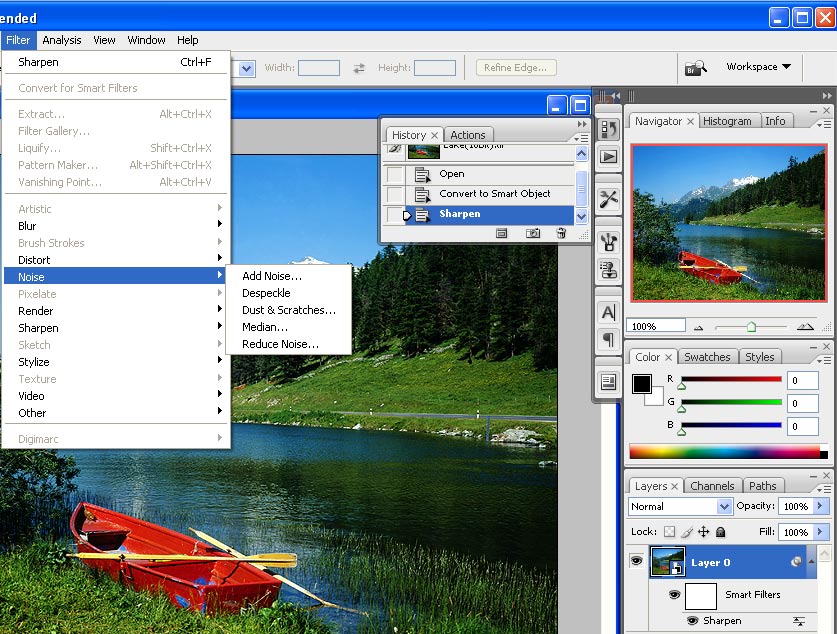Screen dimensions: 837x634
Task: Select Dust & Scratches… filter
Action: pyautogui.click(x=288, y=310)
